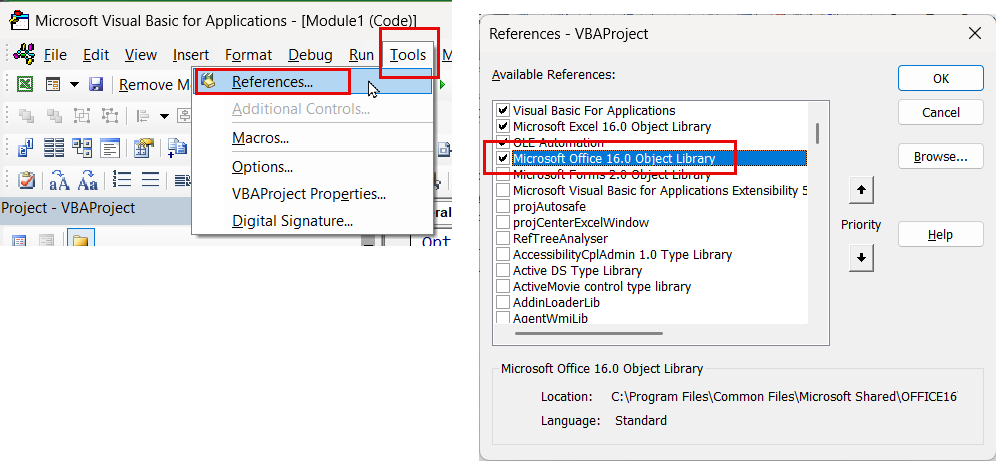Click the View Microsoft Excel icon
The width and height of the screenshot is (996, 461).
pos(25,84)
